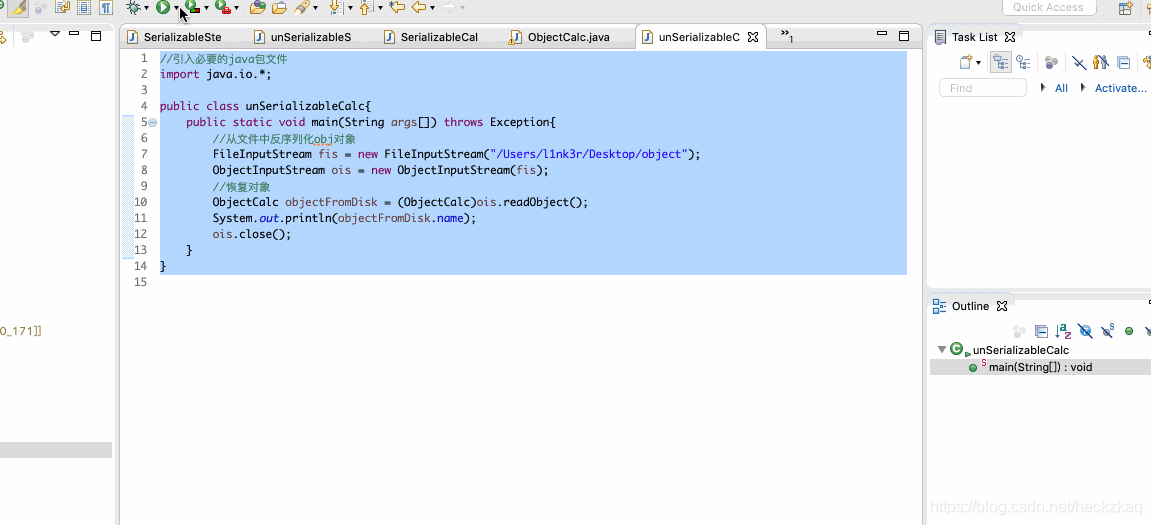Screen dimensions: 1151x525
Task: Open the External Tools dropdown arrow
Action: [x=236, y=8]
